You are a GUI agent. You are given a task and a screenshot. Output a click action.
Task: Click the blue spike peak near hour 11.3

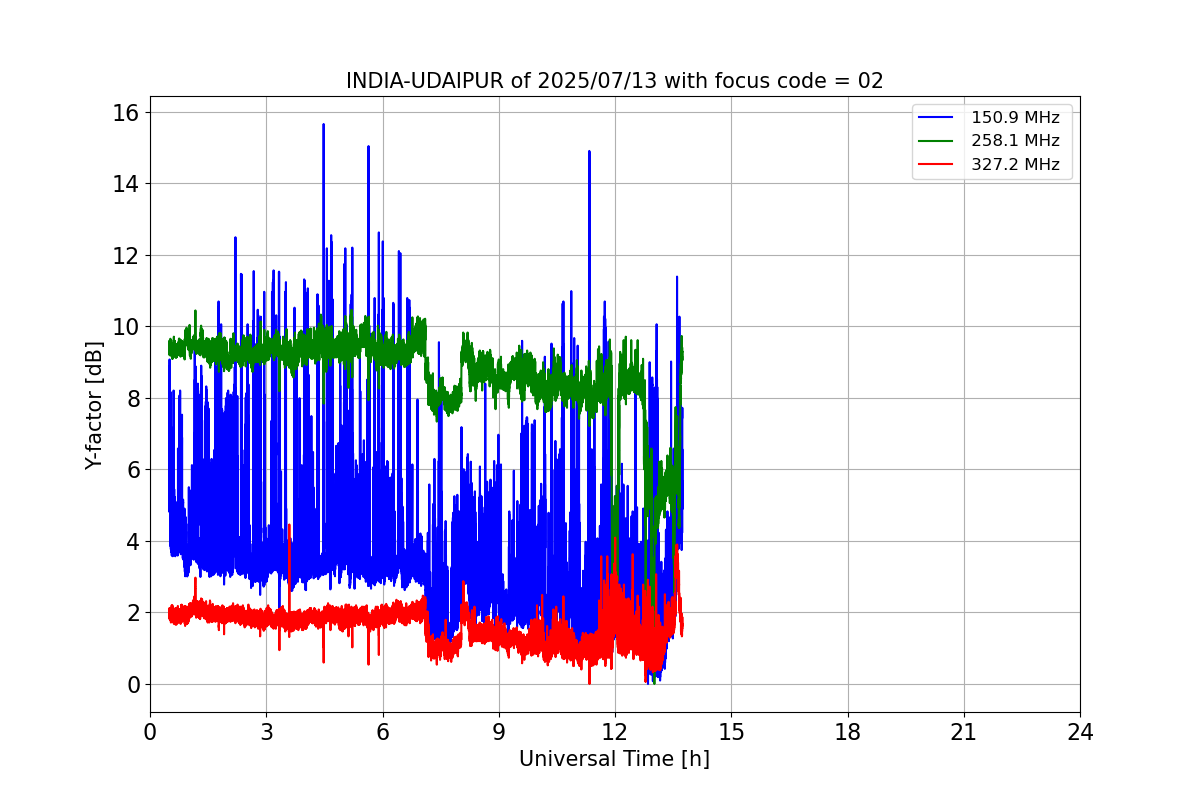click(x=589, y=152)
